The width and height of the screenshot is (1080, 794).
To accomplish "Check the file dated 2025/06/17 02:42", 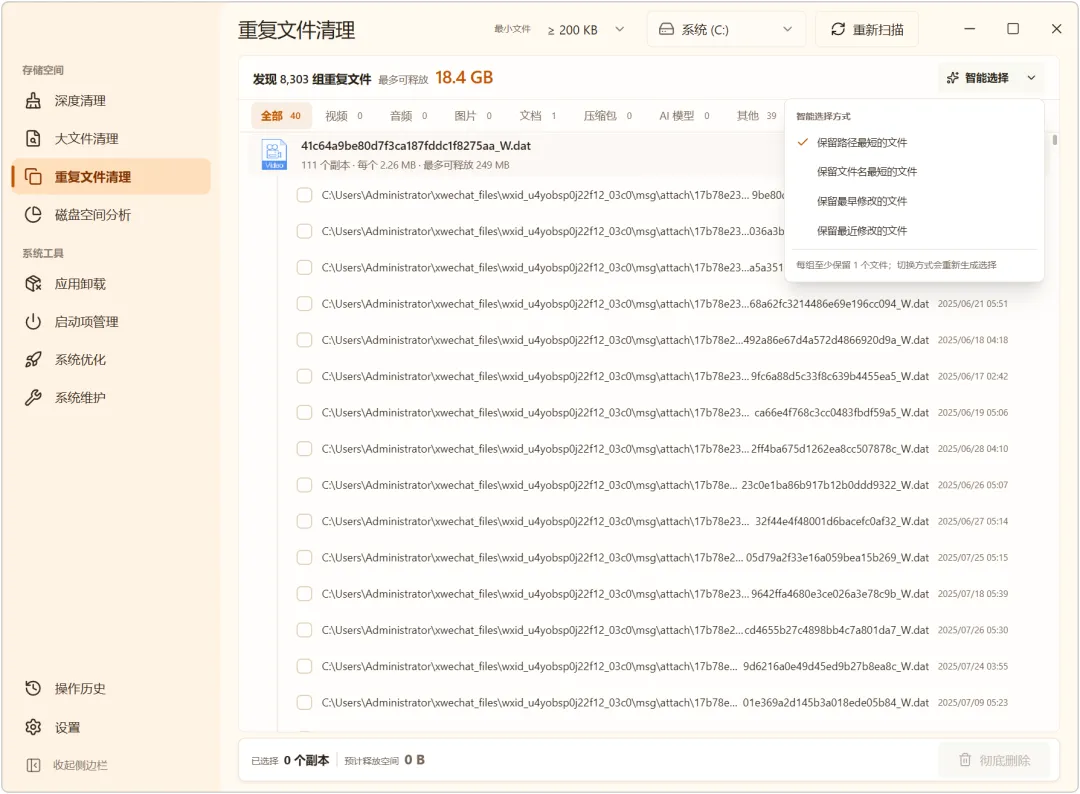I will point(304,376).
